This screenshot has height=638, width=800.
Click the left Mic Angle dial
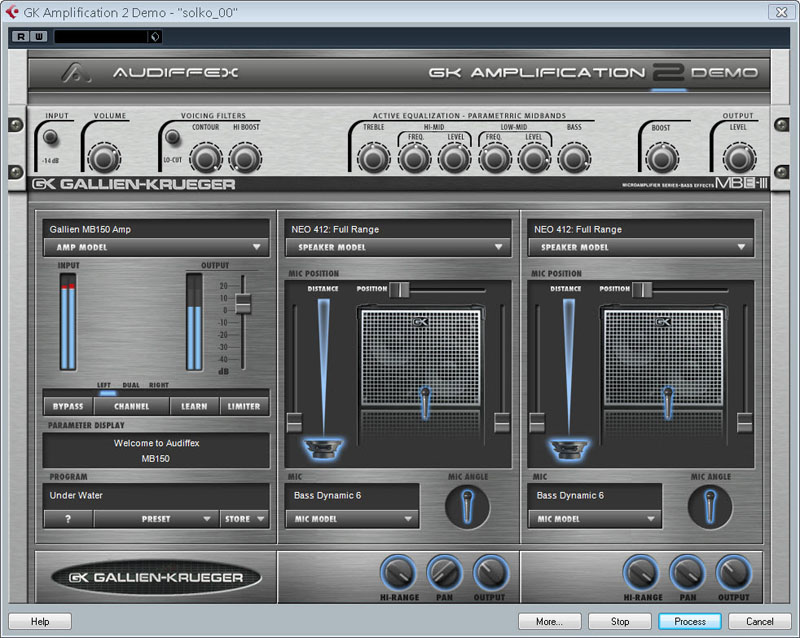coord(467,507)
